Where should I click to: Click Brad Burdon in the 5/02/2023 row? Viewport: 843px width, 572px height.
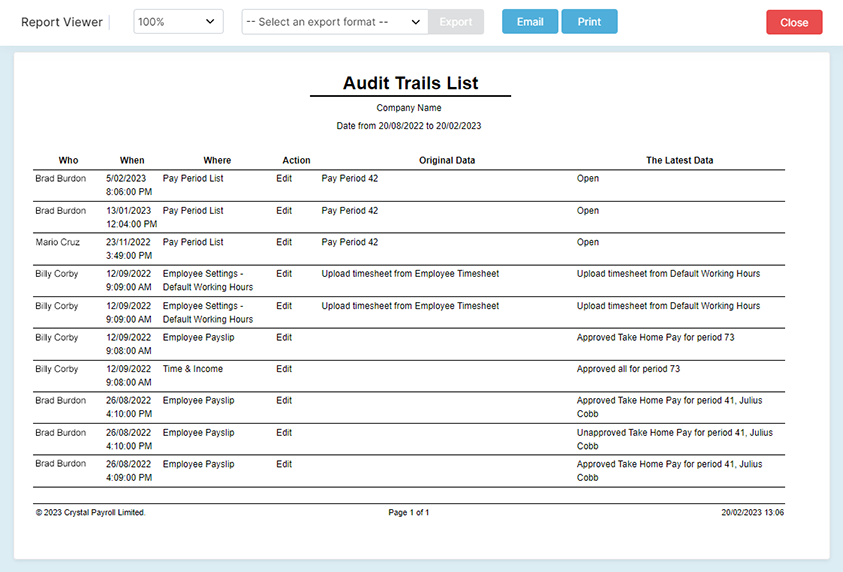(61, 178)
